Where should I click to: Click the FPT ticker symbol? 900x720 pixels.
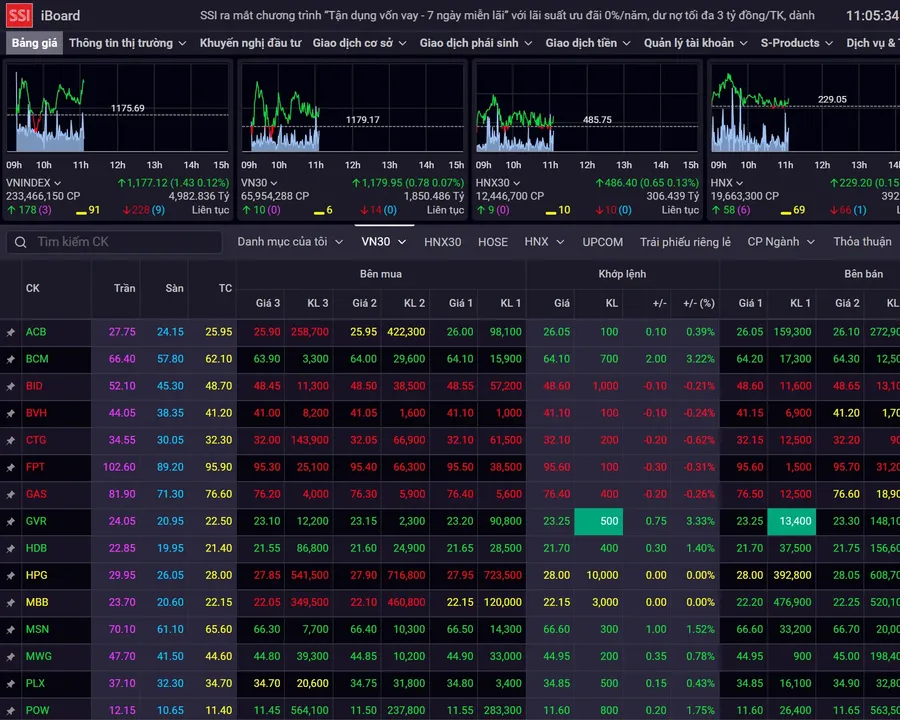pyautogui.click(x=35, y=467)
